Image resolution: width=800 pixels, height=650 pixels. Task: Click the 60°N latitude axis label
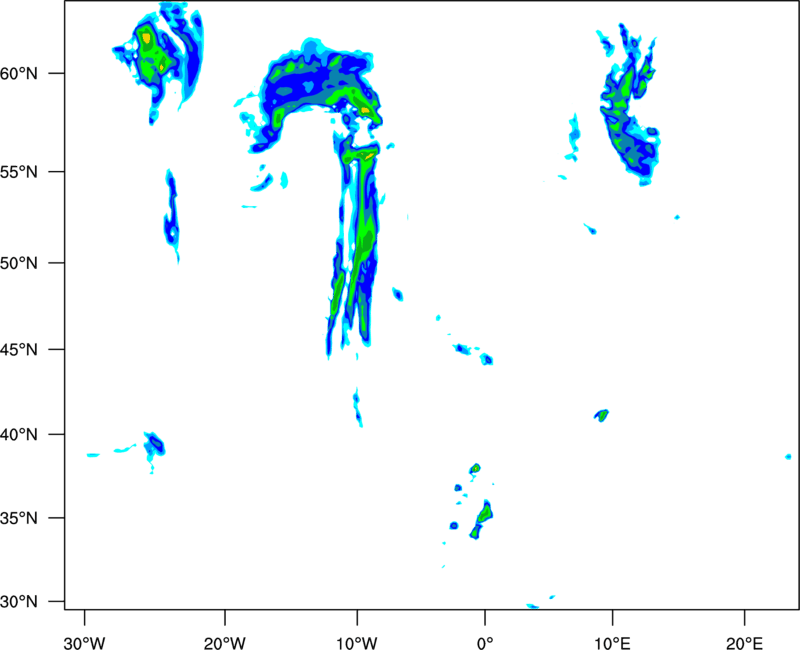(x=19, y=73)
